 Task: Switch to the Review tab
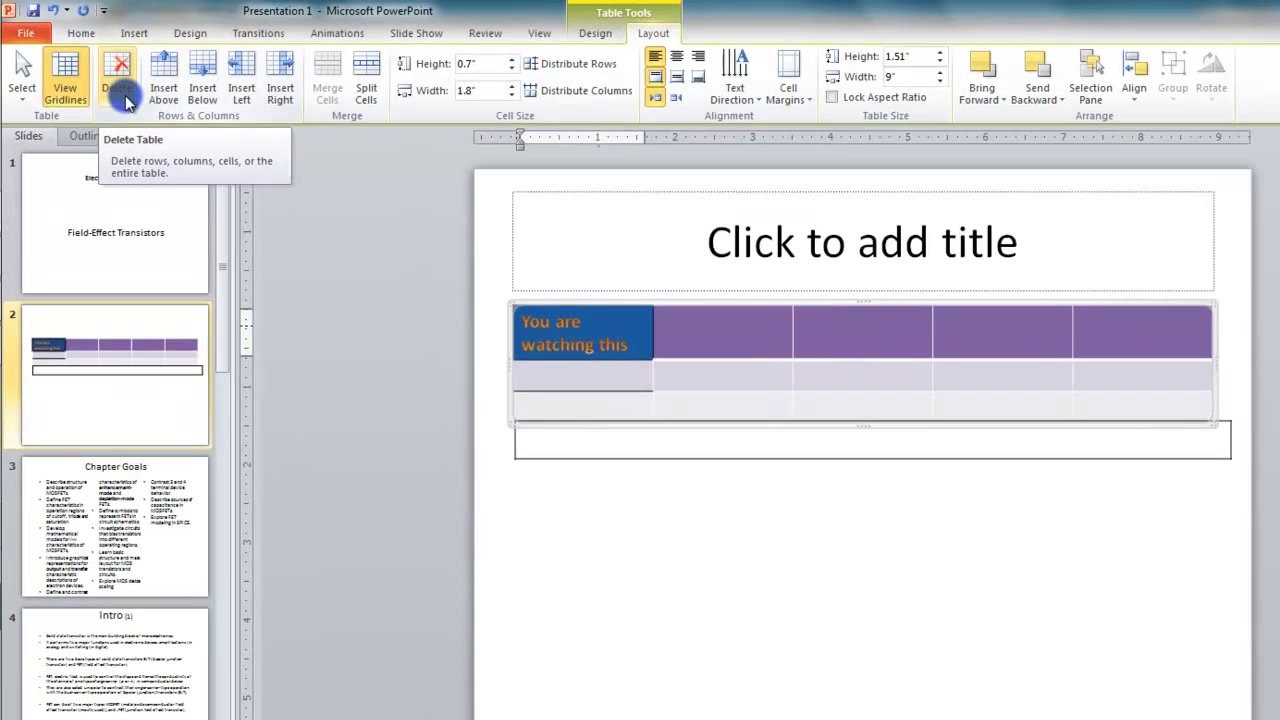coord(485,33)
